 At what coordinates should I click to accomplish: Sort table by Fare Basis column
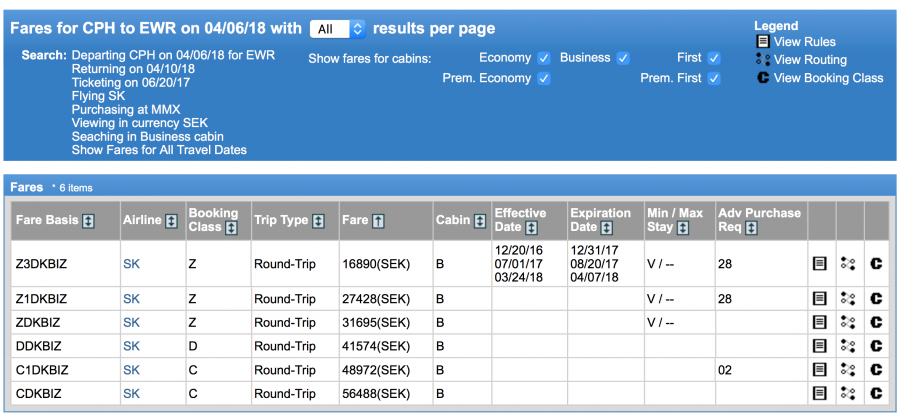point(88,221)
